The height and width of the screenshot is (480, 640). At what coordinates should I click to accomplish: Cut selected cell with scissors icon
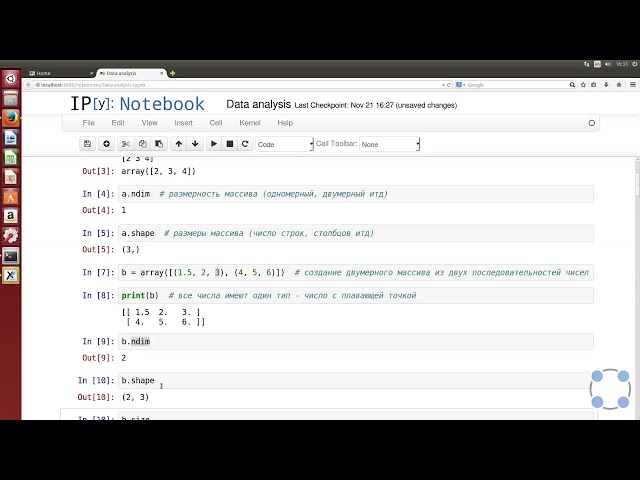coord(126,144)
